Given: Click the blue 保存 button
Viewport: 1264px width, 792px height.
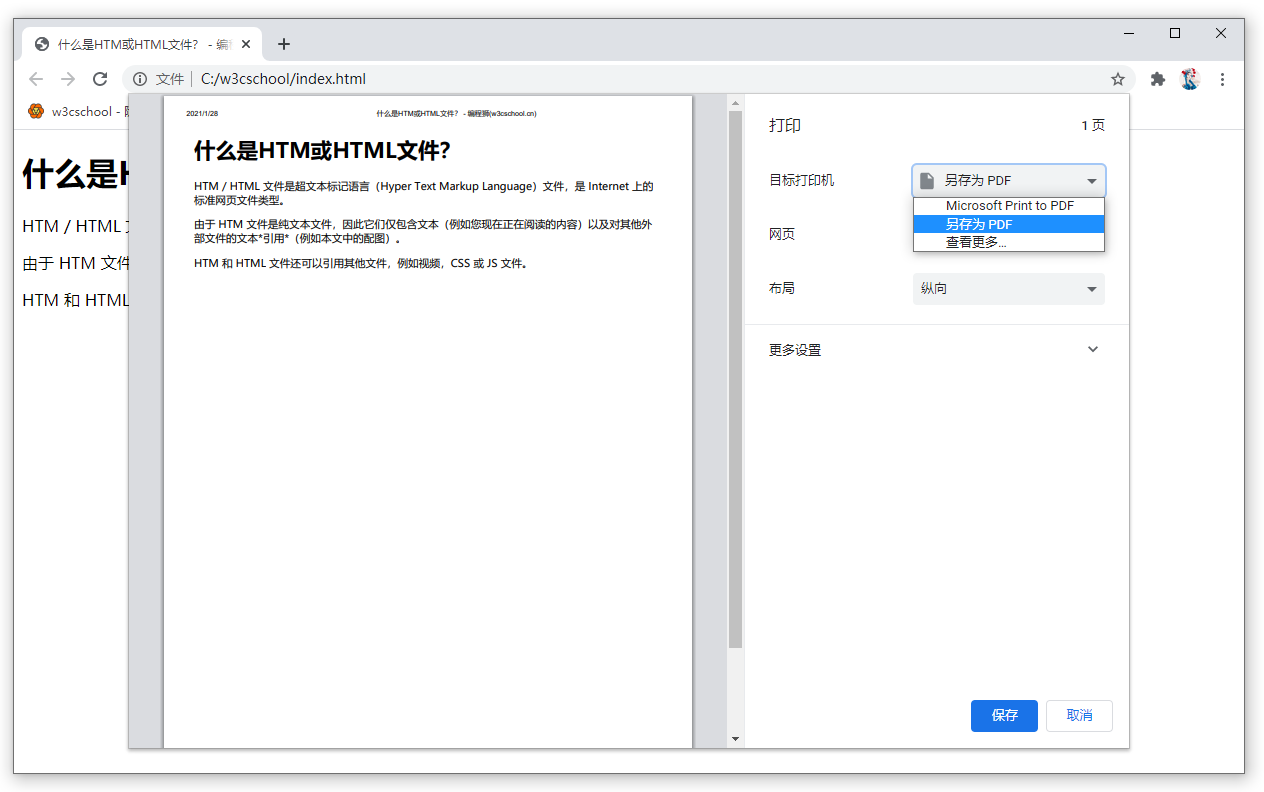Looking at the screenshot, I should (1004, 716).
